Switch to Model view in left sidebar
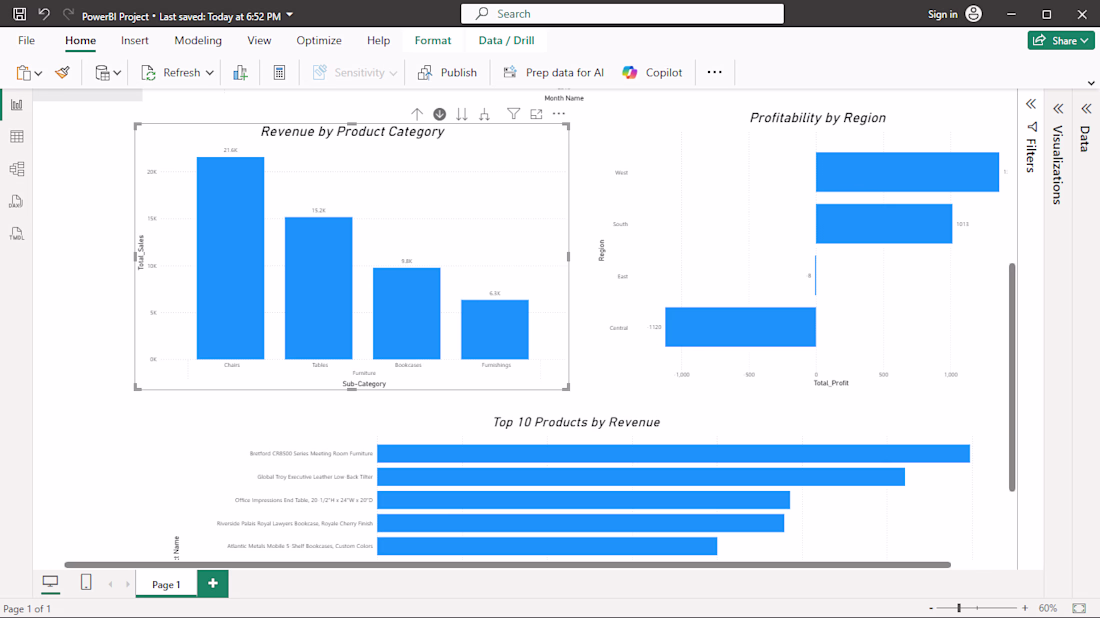 (x=17, y=169)
